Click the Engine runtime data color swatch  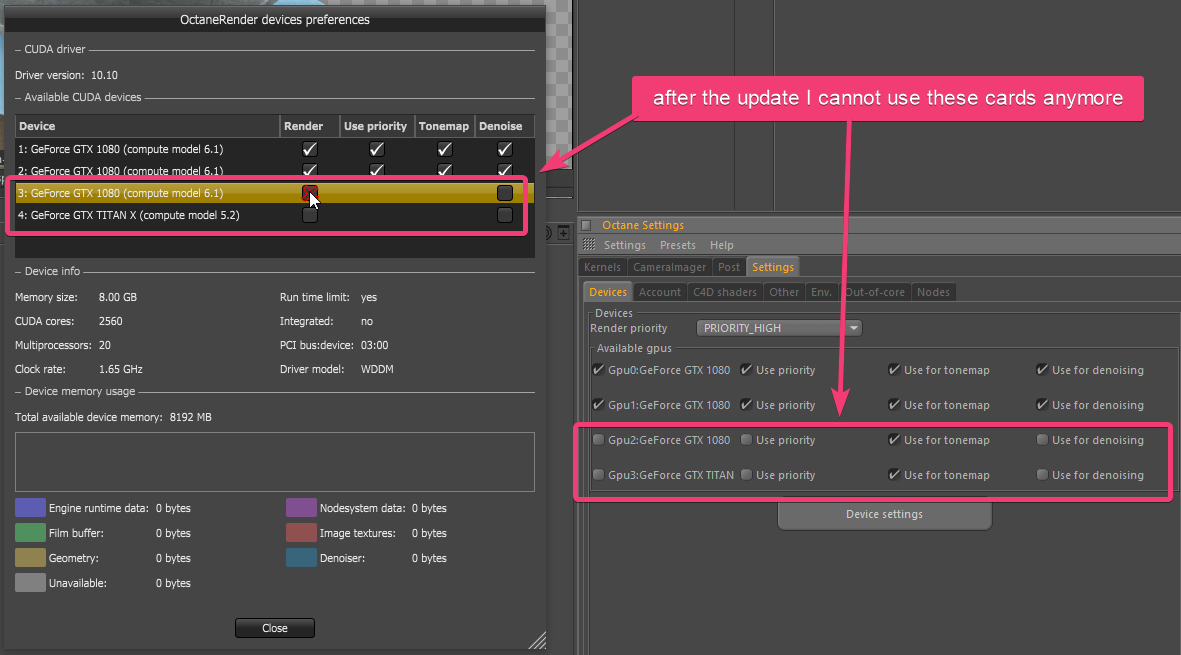click(30, 508)
